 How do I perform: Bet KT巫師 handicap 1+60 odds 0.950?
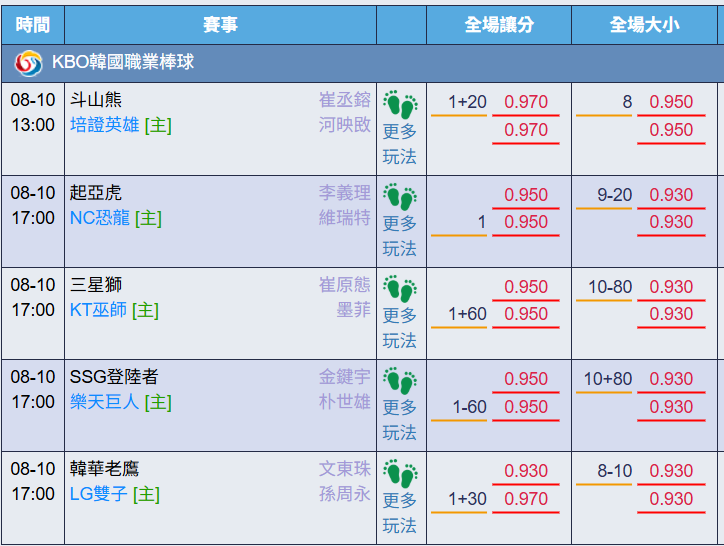click(525, 314)
